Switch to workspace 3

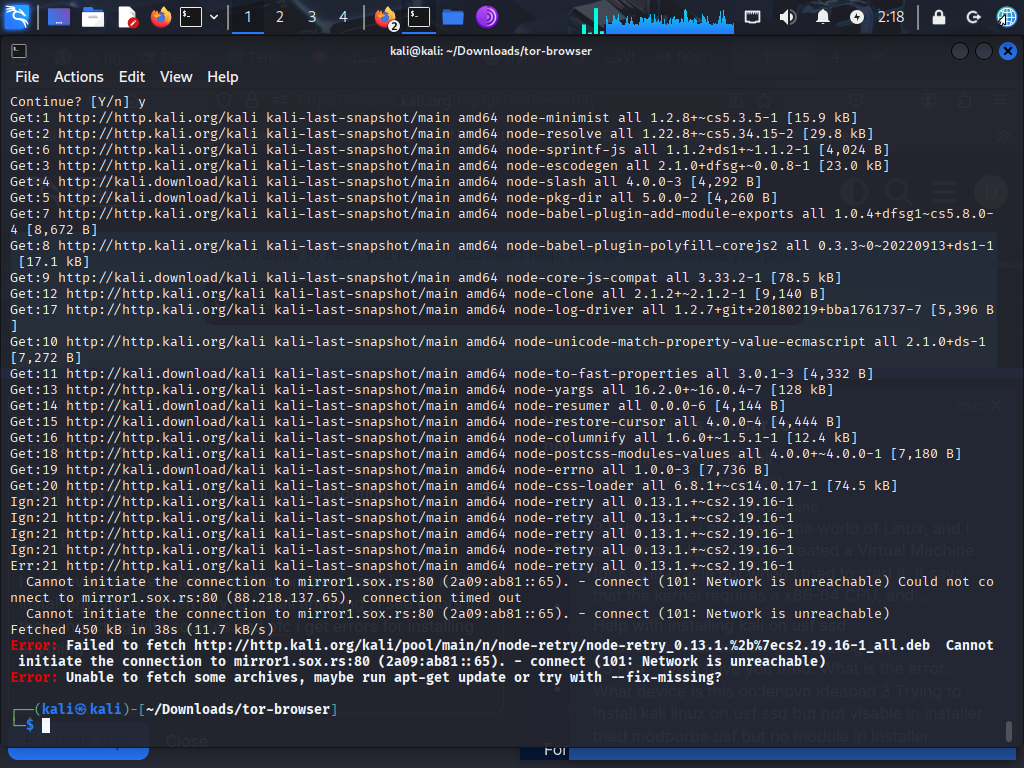coord(312,16)
